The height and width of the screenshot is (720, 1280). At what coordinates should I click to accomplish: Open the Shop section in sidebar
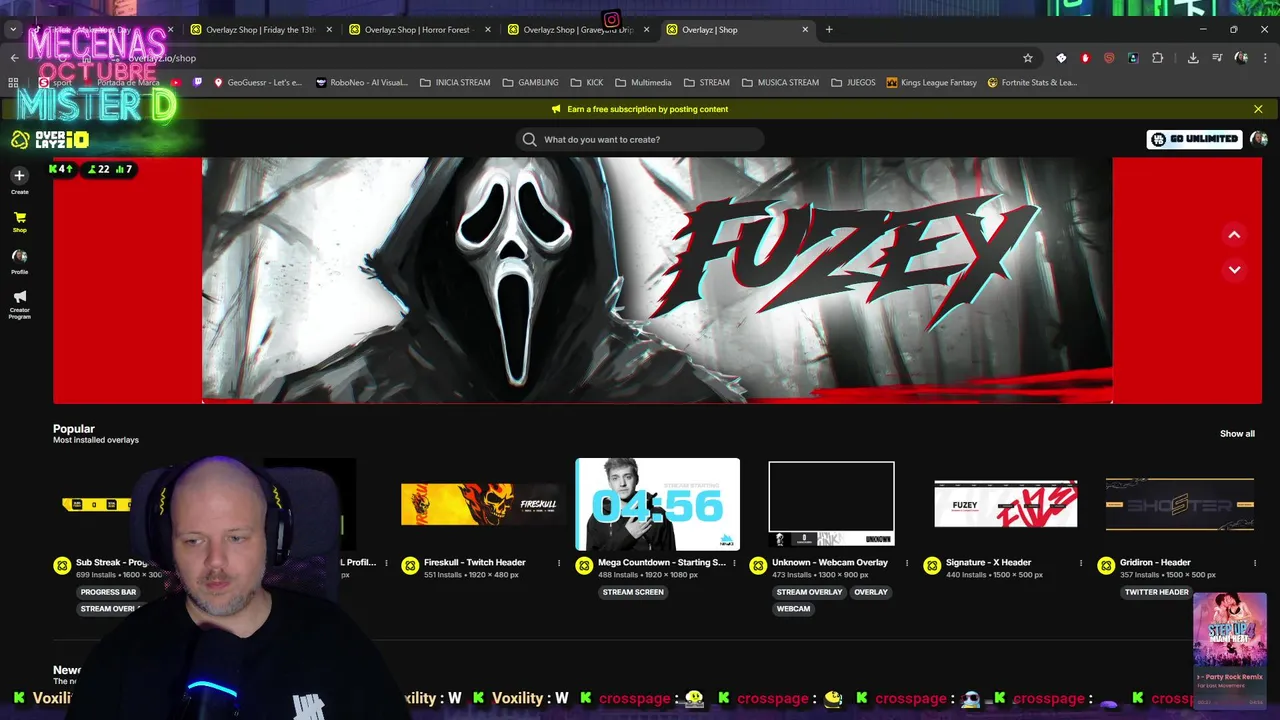coord(19,222)
